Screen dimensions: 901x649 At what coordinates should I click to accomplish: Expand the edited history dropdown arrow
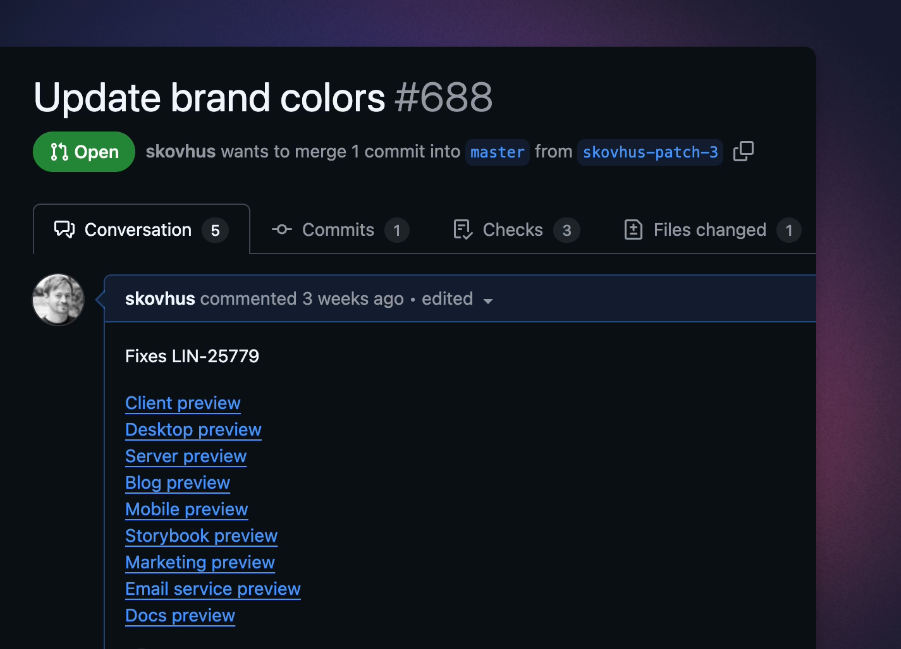(x=488, y=301)
